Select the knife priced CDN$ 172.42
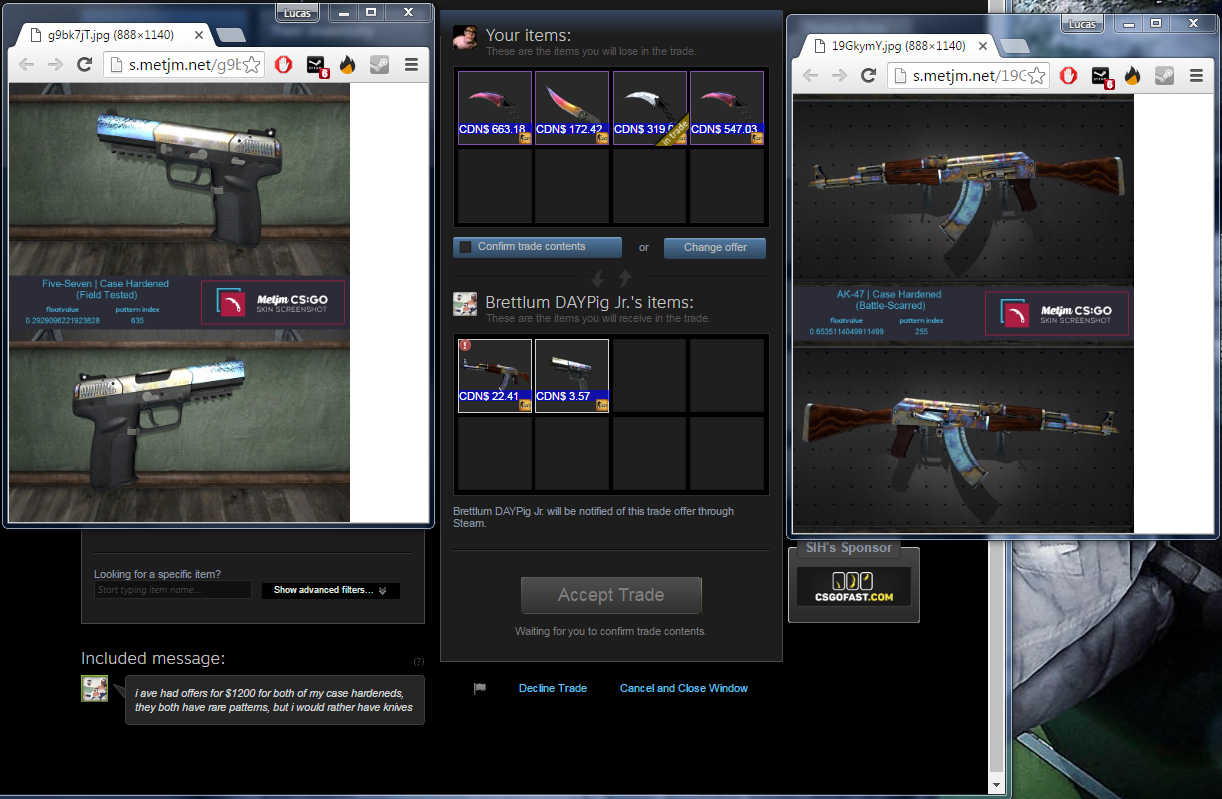1222x799 pixels. point(572,108)
